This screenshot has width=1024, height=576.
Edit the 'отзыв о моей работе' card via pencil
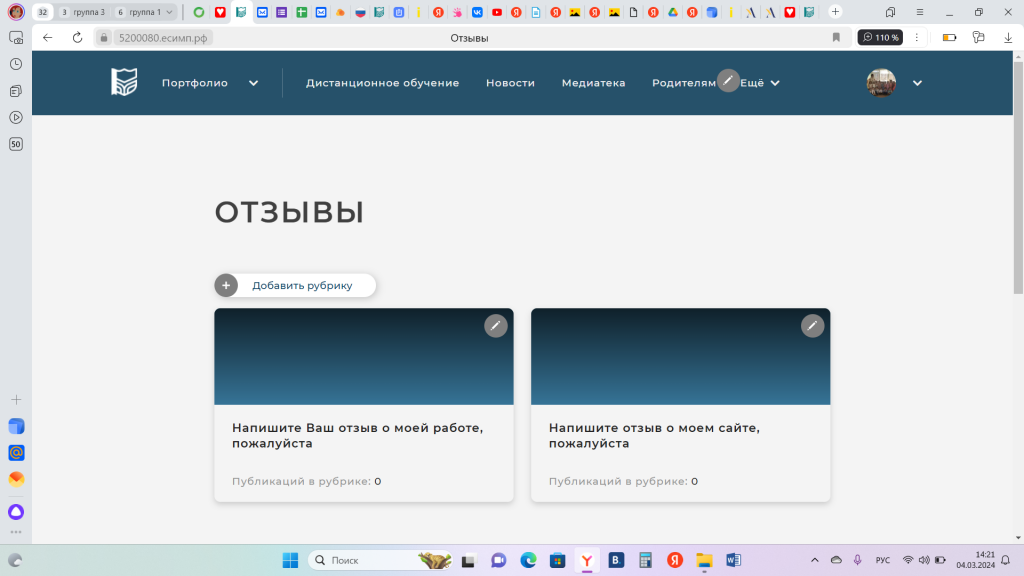pos(496,326)
